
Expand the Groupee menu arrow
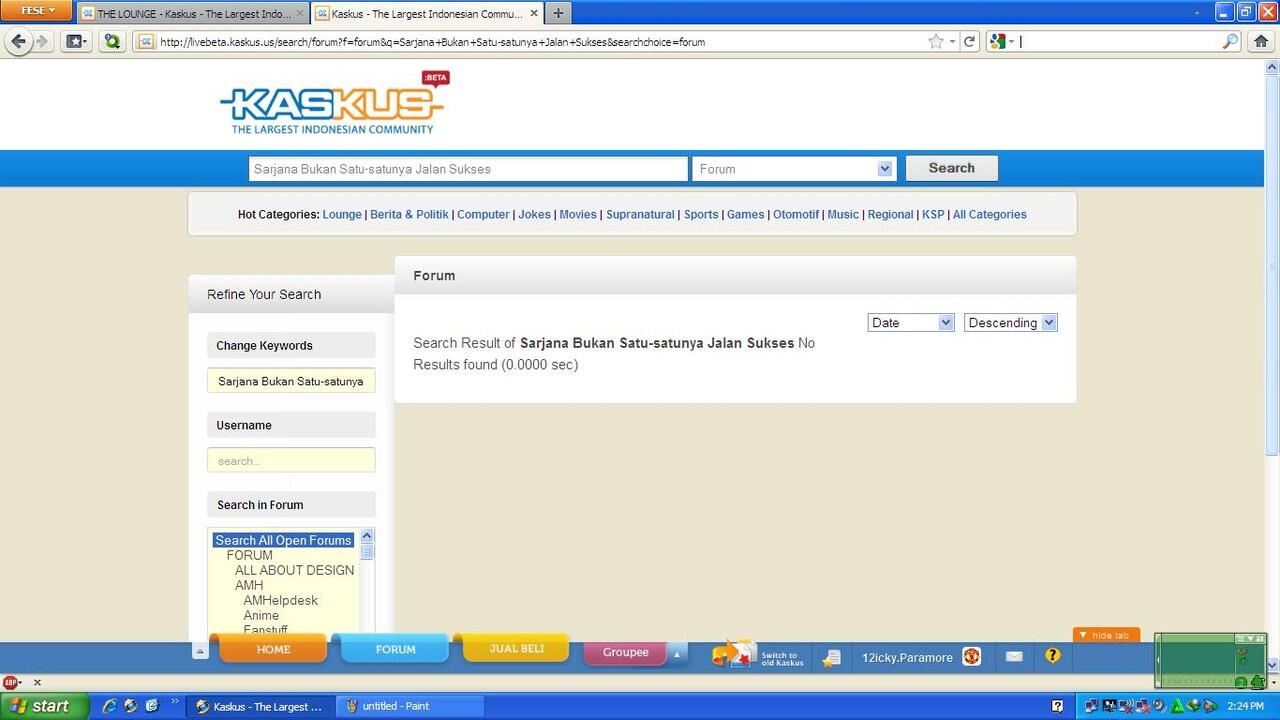(677, 655)
